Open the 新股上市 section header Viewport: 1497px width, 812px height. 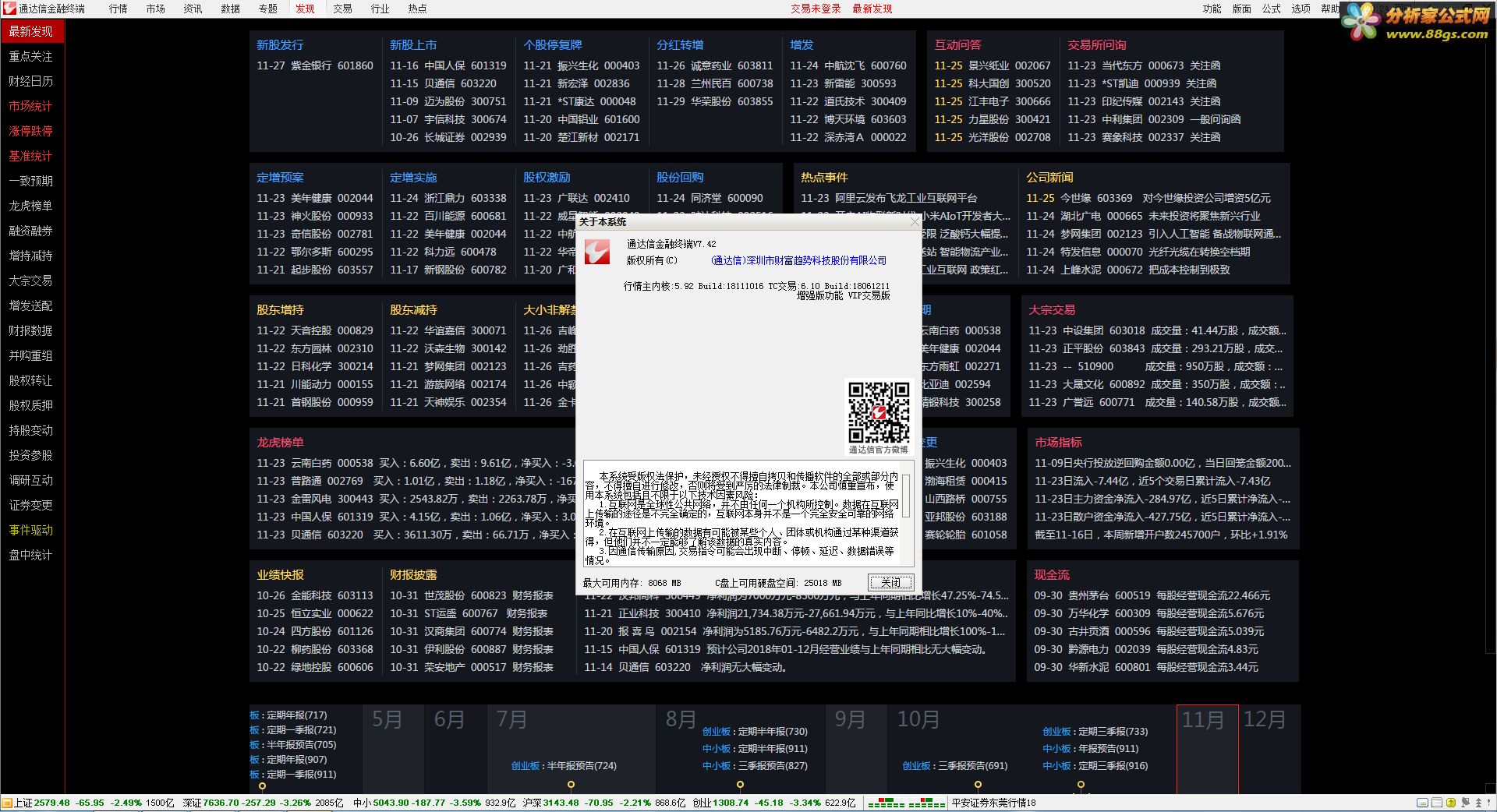click(413, 45)
